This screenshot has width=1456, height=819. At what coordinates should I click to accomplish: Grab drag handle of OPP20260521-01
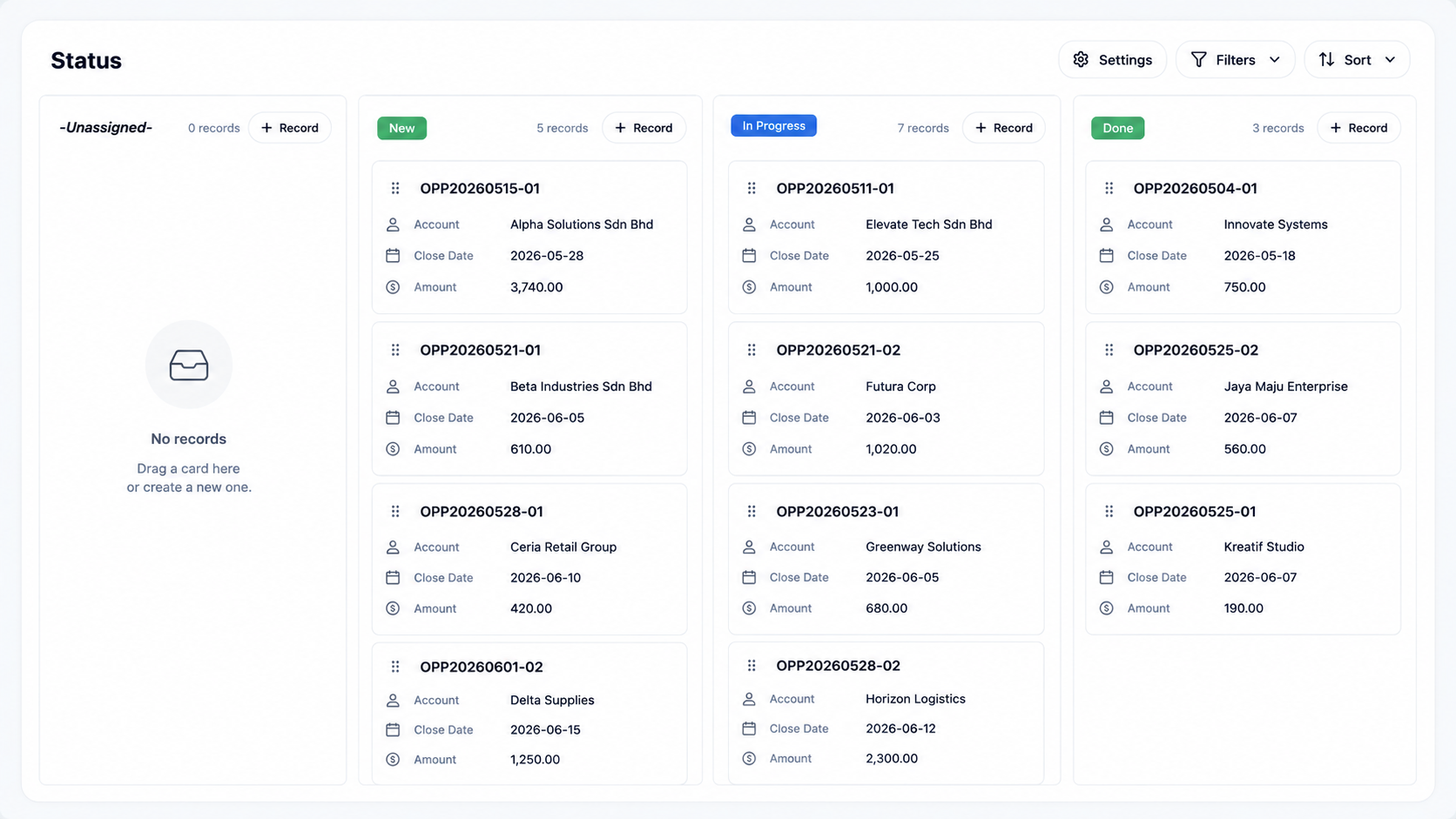395,350
